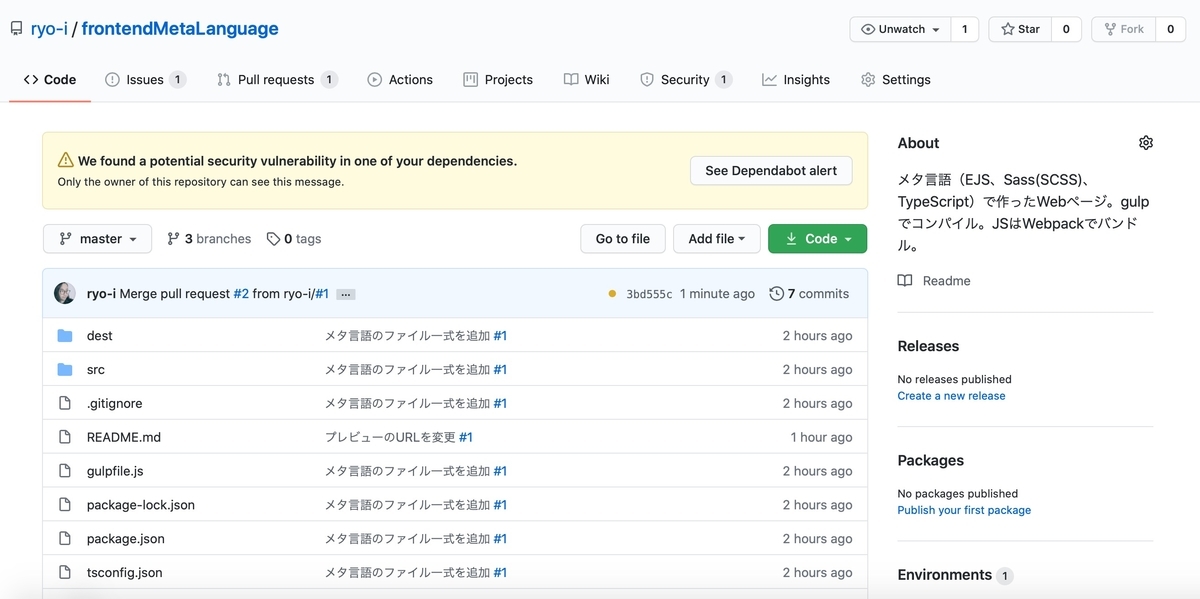Click the README.md file icon
Screen dimensions: 1200x599
click(65, 437)
